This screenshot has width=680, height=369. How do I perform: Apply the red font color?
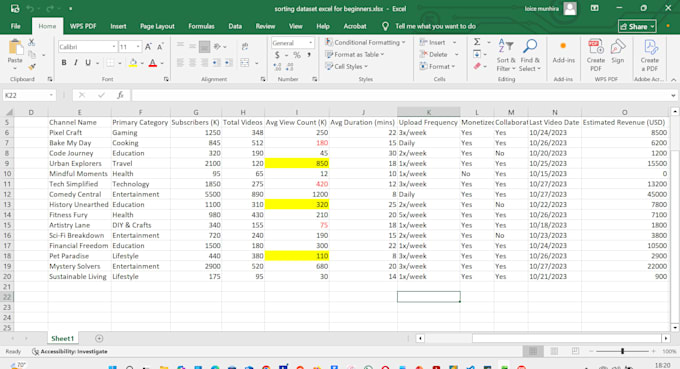[153, 63]
